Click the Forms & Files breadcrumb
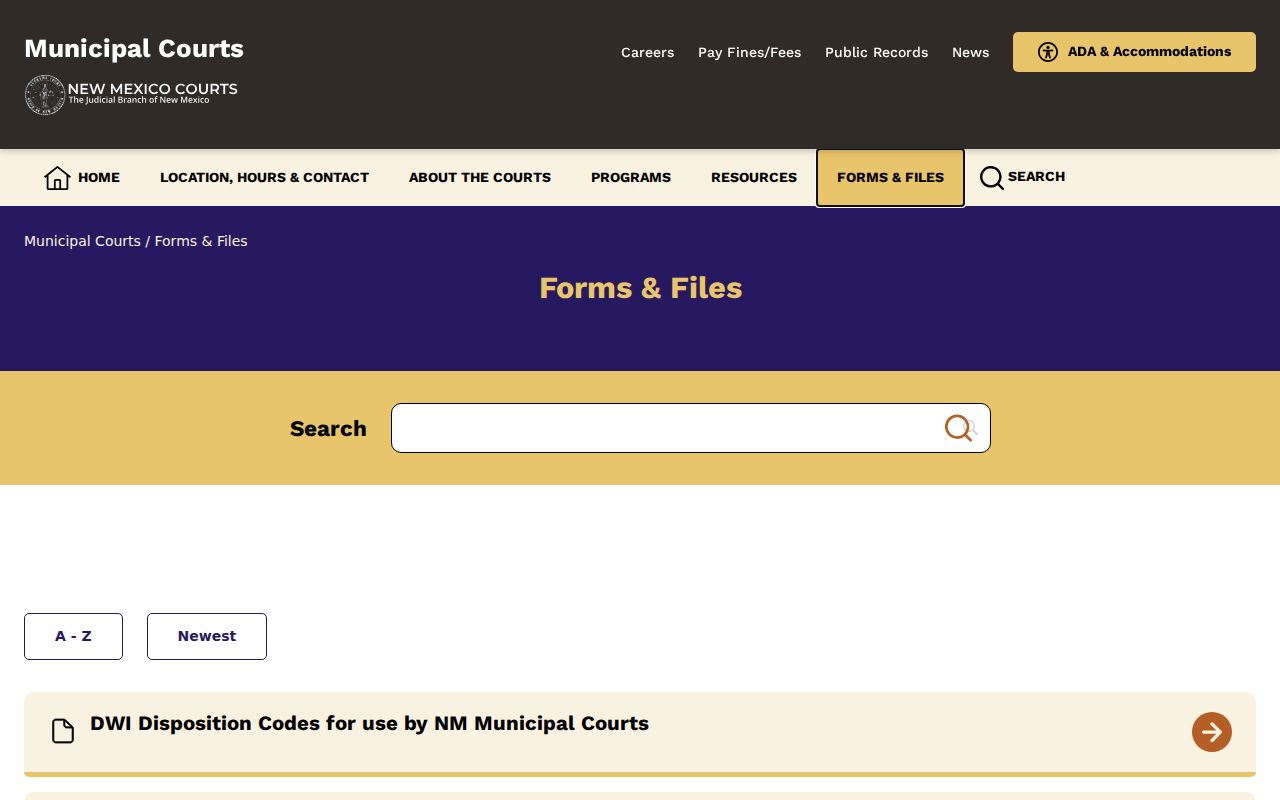 (x=201, y=241)
